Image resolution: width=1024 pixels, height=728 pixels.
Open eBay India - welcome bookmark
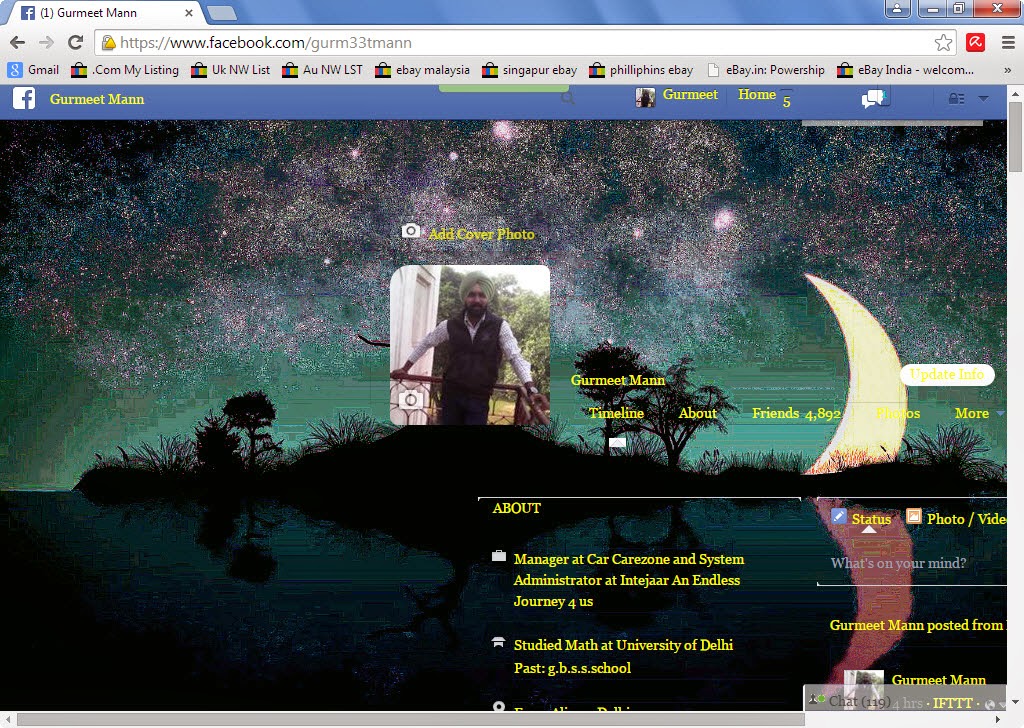tap(906, 70)
